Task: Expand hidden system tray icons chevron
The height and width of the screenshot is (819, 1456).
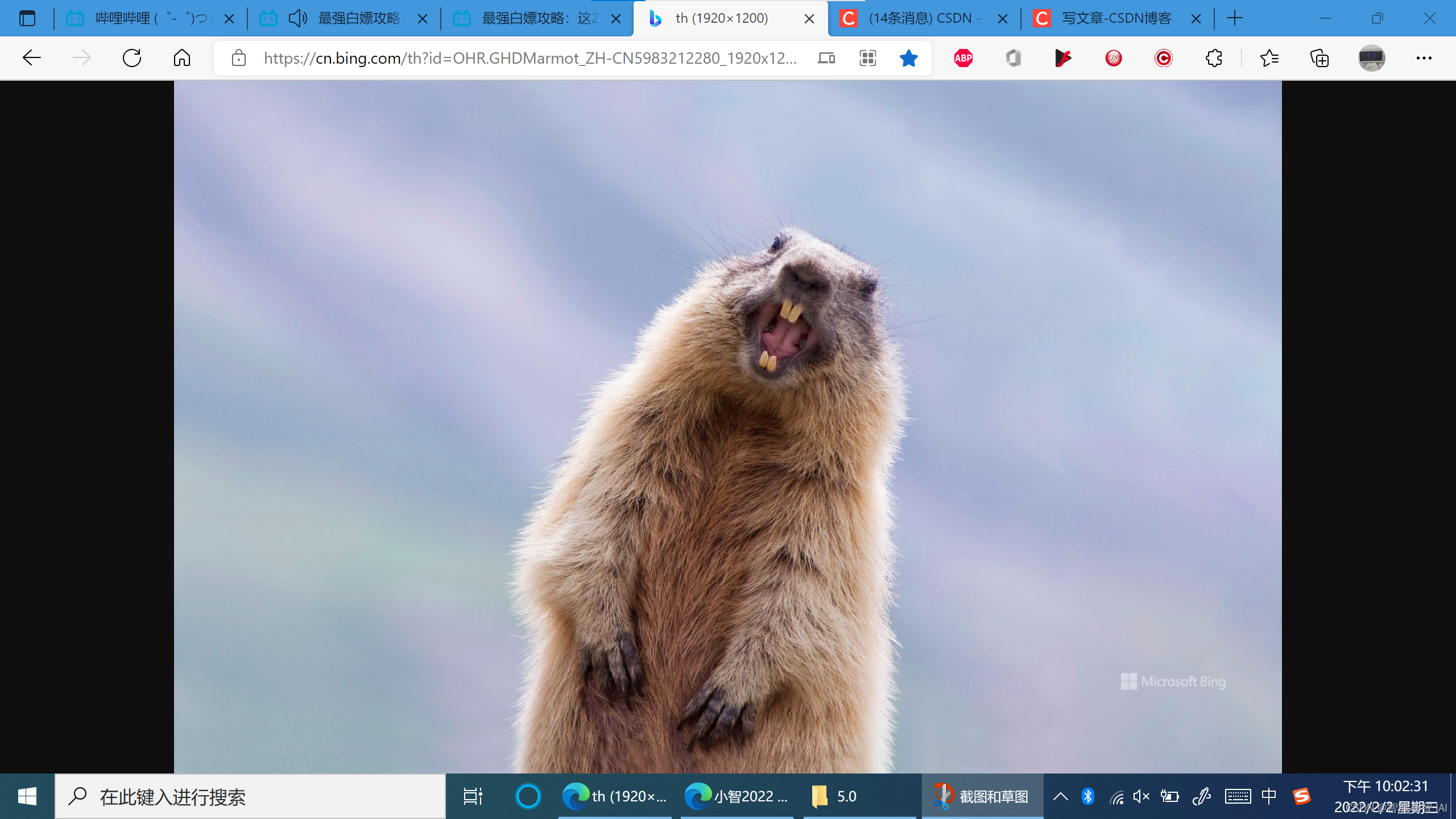Action: coord(1060,796)
